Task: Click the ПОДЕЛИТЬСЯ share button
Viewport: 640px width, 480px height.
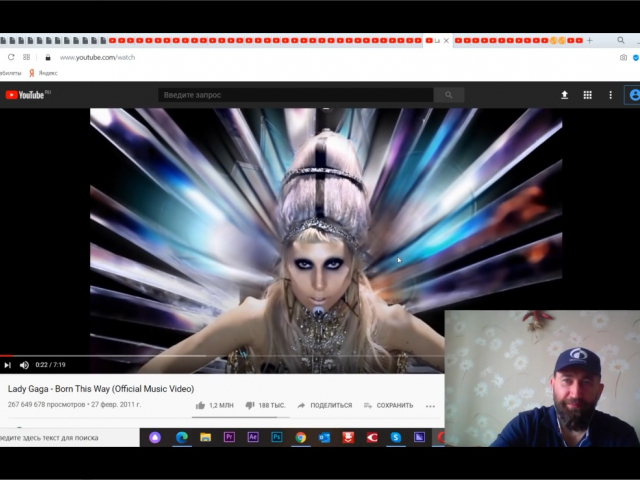Action: pyautogui.click(x=324, y=405)
